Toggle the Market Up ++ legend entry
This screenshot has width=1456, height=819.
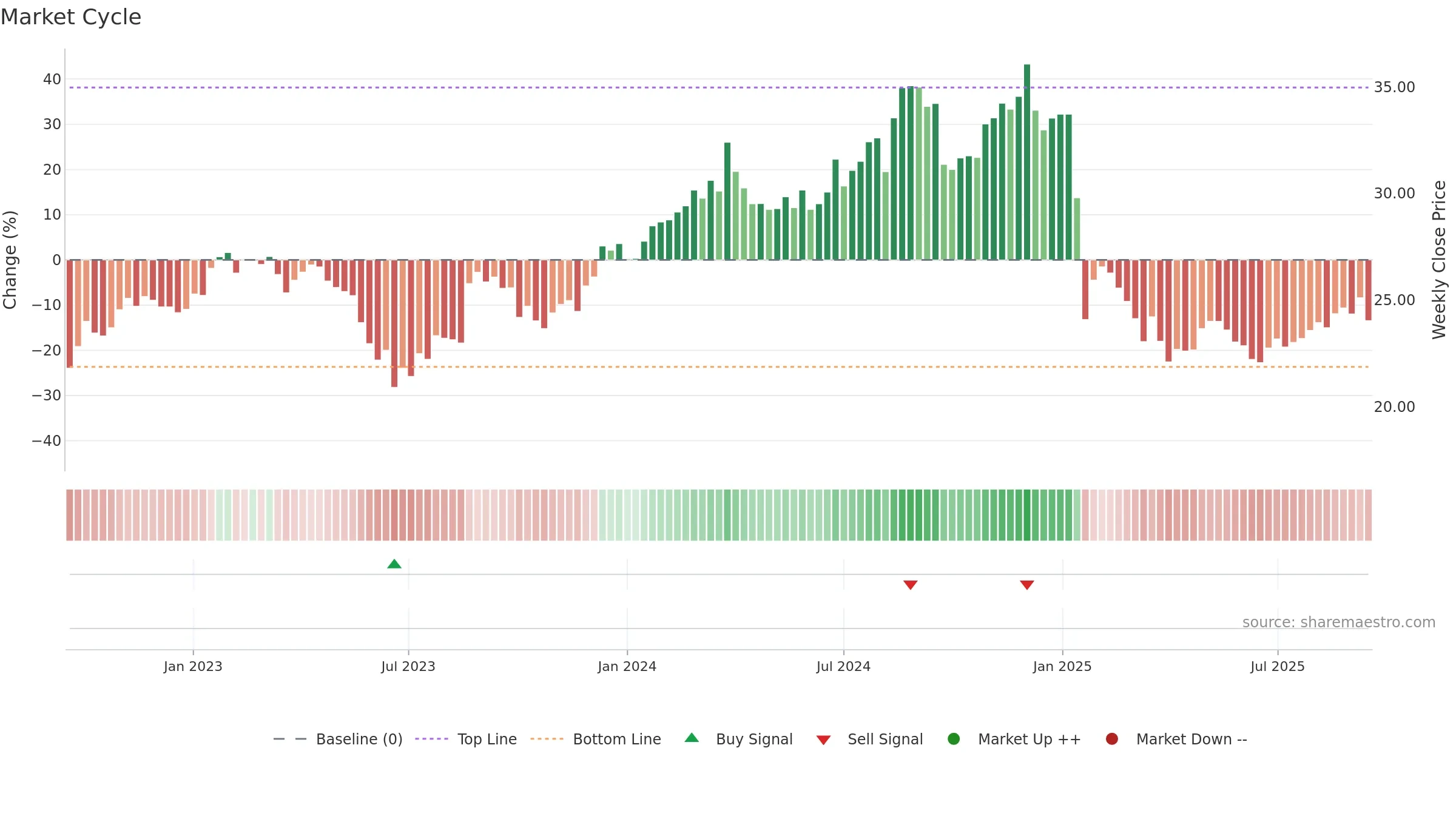1014,739
